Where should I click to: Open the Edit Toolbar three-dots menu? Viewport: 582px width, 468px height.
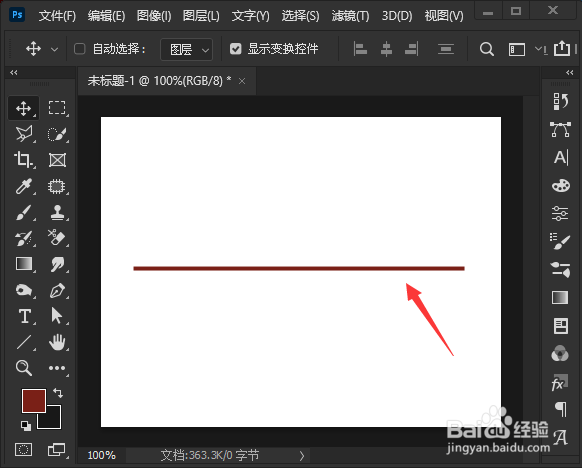(x=57, y=368)
